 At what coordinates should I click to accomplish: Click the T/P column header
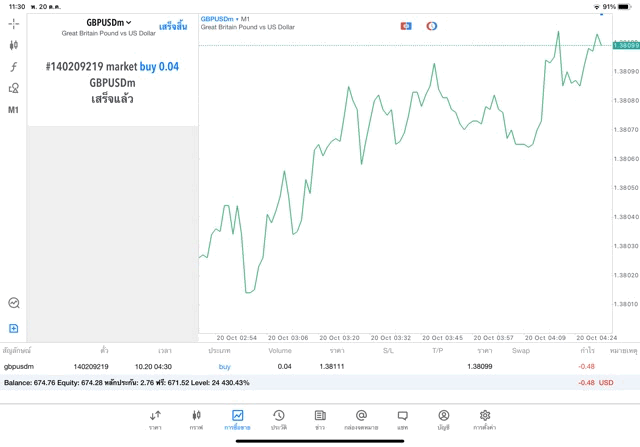click(x=438, y=351)
